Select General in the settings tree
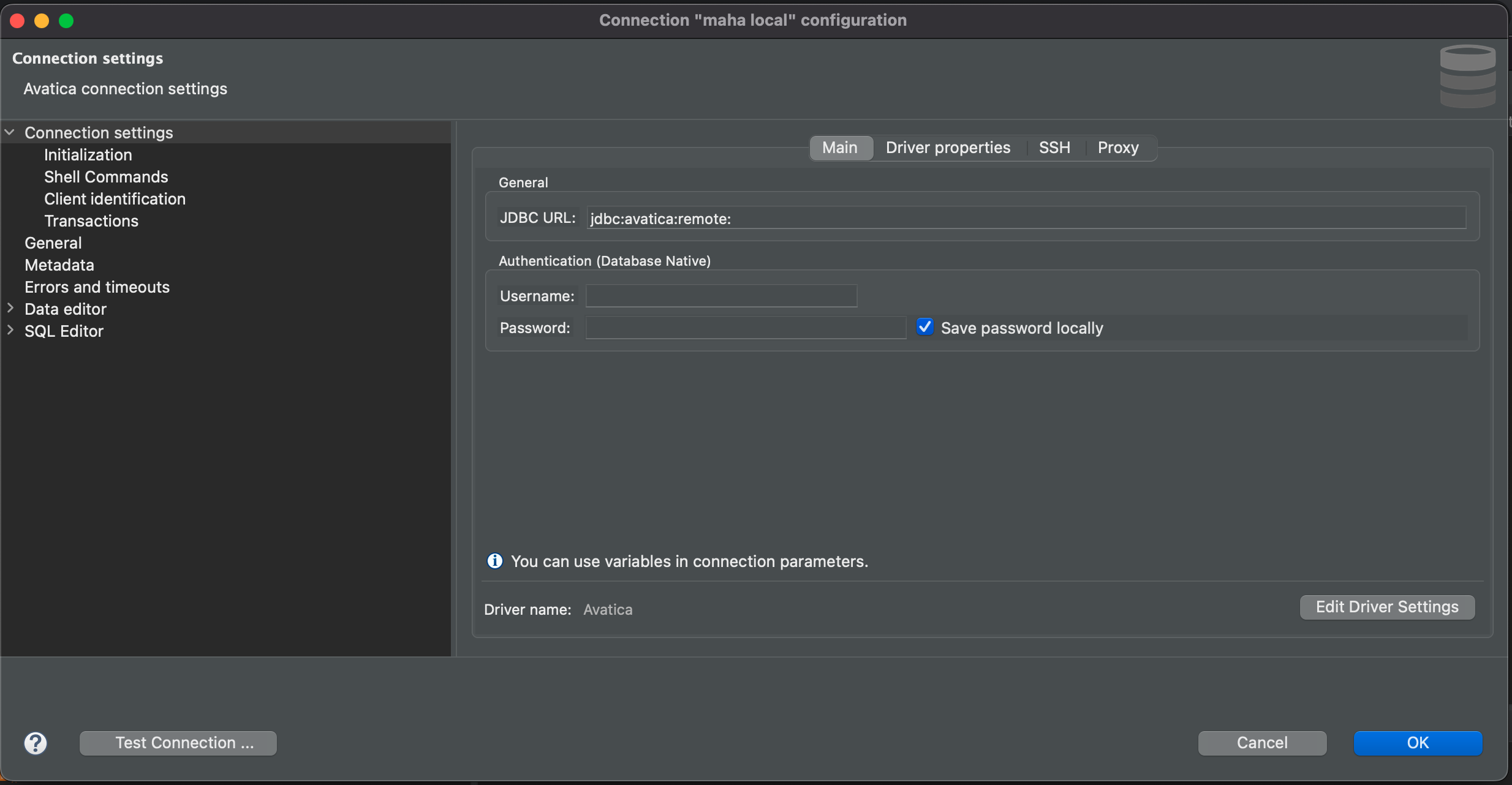The height and width of the screenshot is (785, 1512). [x=53, y=243]
